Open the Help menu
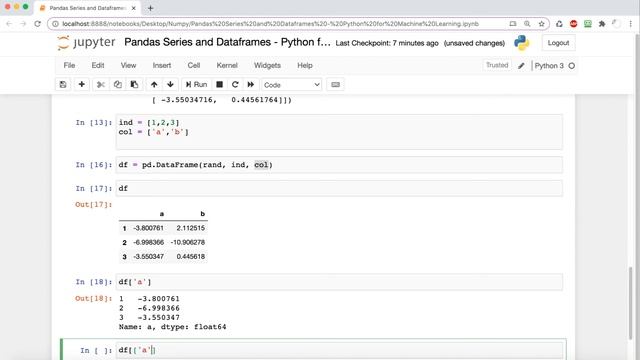This screenshot has height=360, width=640. (x=304, y=65)
